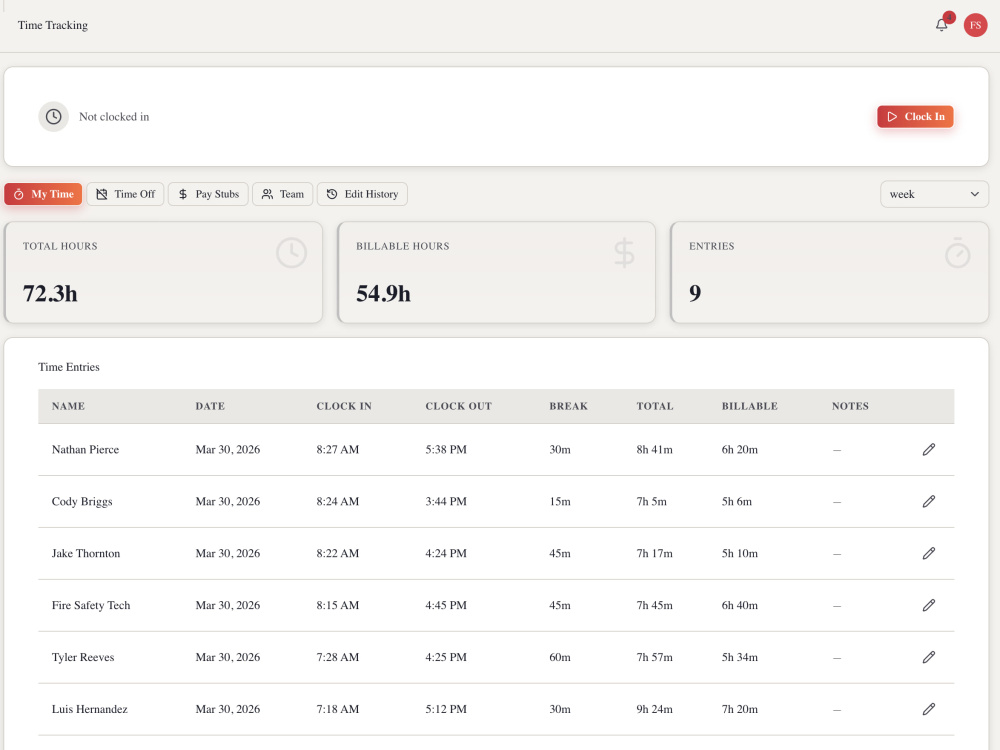Click the 72.3h total hours value
This screenshot has width=1000, height=750.
[50, 293]
